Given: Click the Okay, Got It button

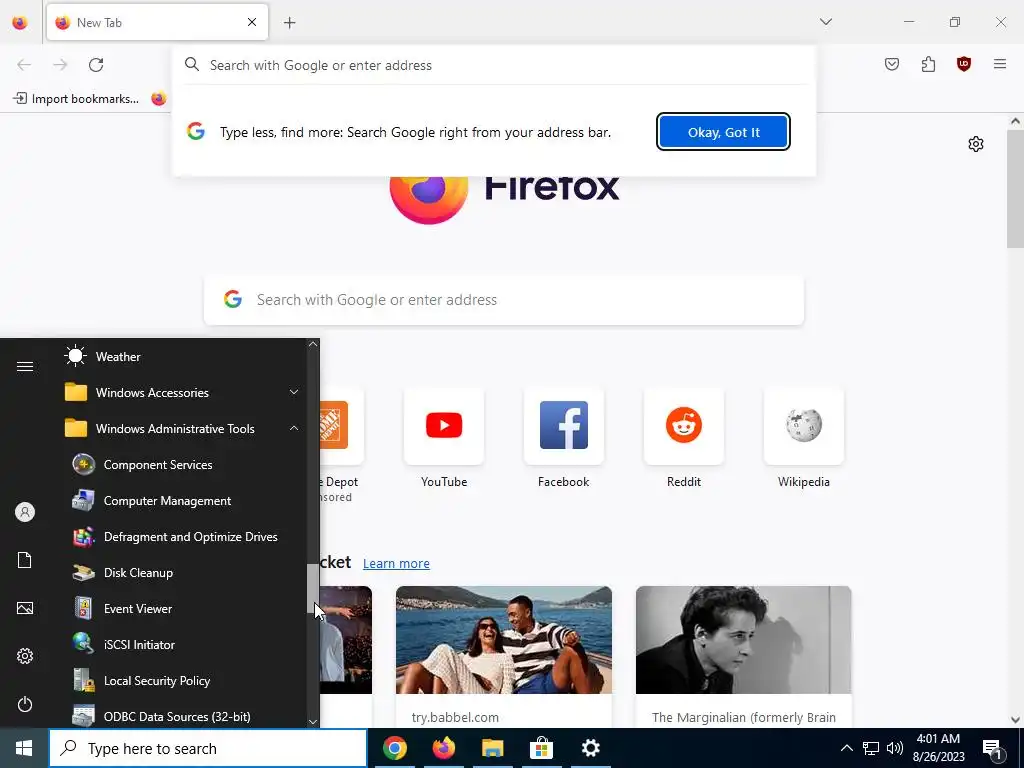Looking at the screenshot, I should tap(723, 132).
